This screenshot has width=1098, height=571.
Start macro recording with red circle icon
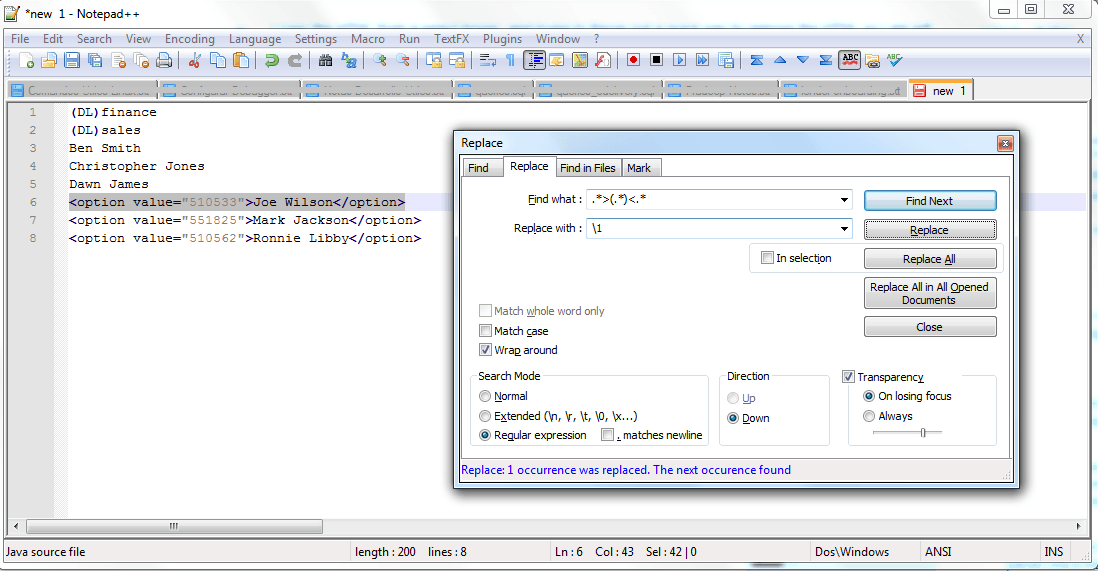[x=633, y=60]
